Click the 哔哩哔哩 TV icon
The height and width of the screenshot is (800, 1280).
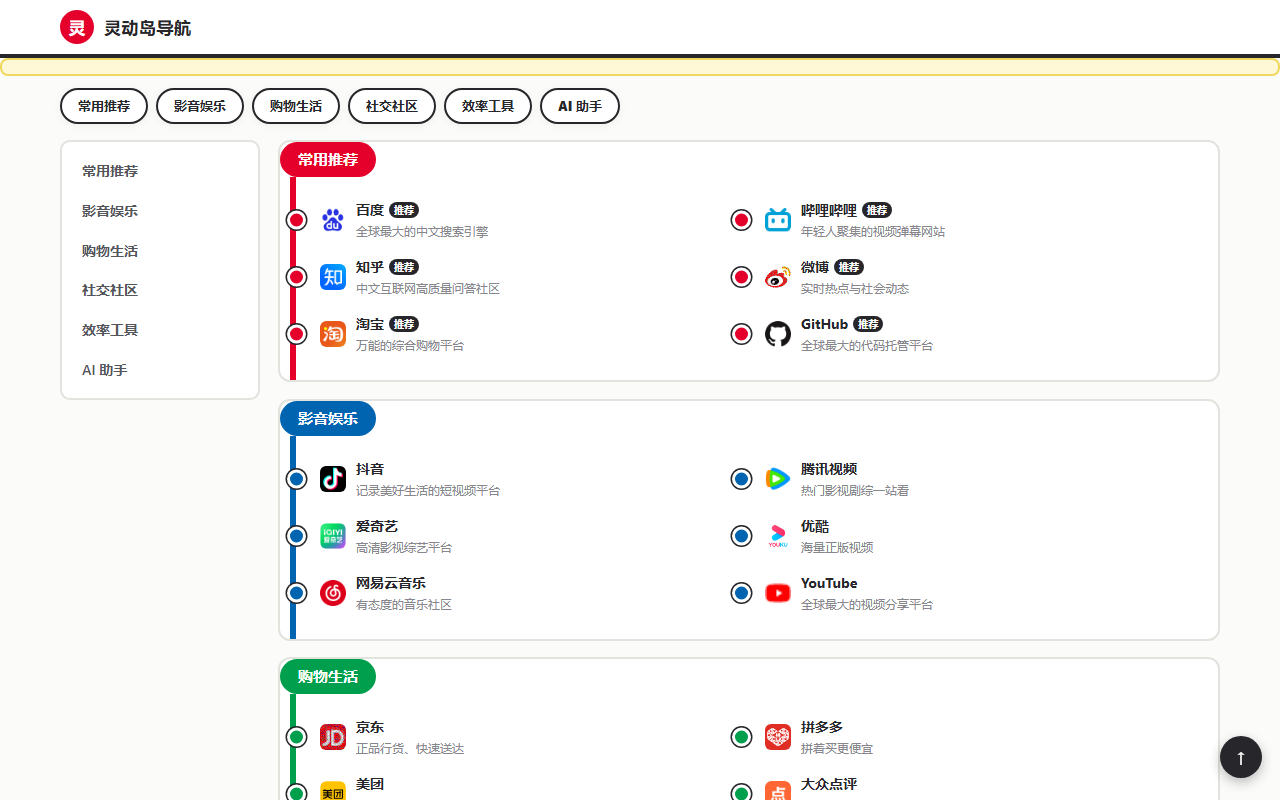coord(778,220)
